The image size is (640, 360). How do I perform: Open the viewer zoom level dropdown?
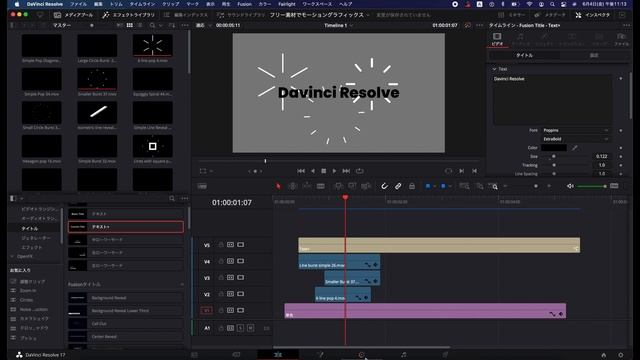(203, 25)
